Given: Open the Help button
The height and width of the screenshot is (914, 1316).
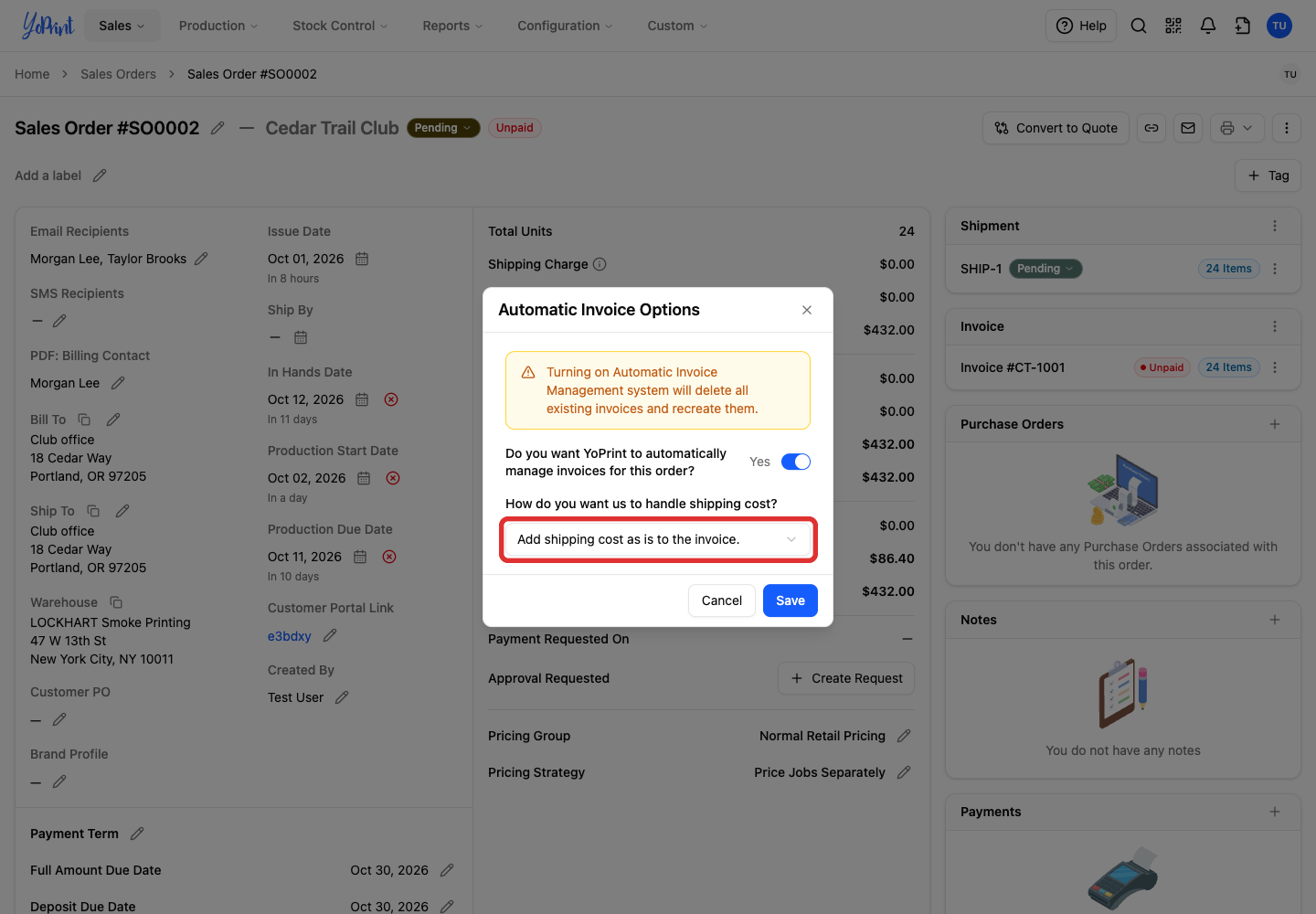Looking at the screenshot, I should pos(1081,26).
